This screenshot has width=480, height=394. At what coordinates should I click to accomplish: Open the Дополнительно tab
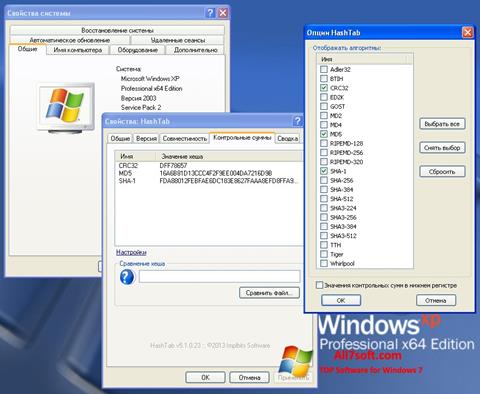(x=196, y=50)
